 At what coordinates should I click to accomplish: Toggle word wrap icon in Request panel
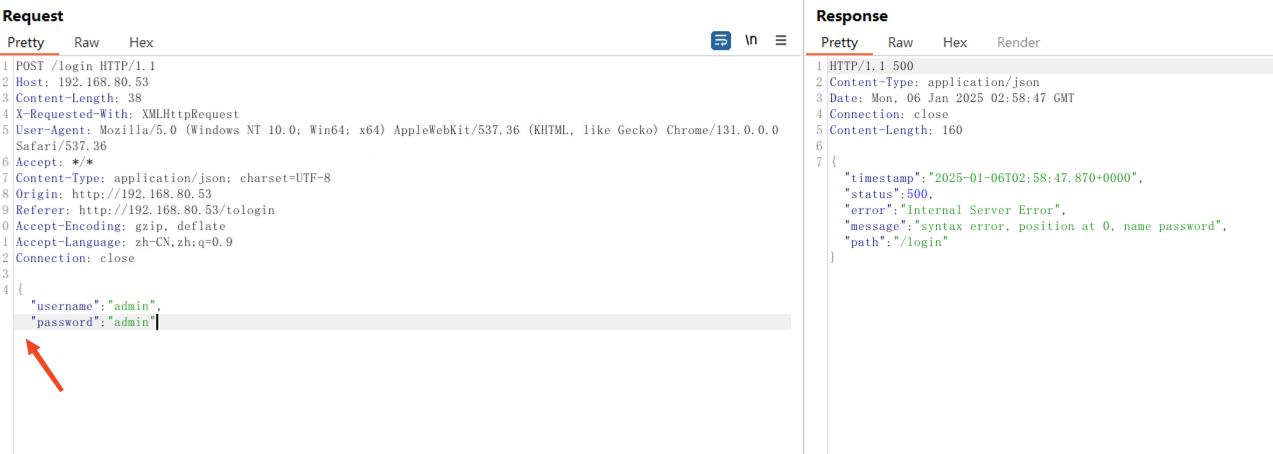pos(720,41)
